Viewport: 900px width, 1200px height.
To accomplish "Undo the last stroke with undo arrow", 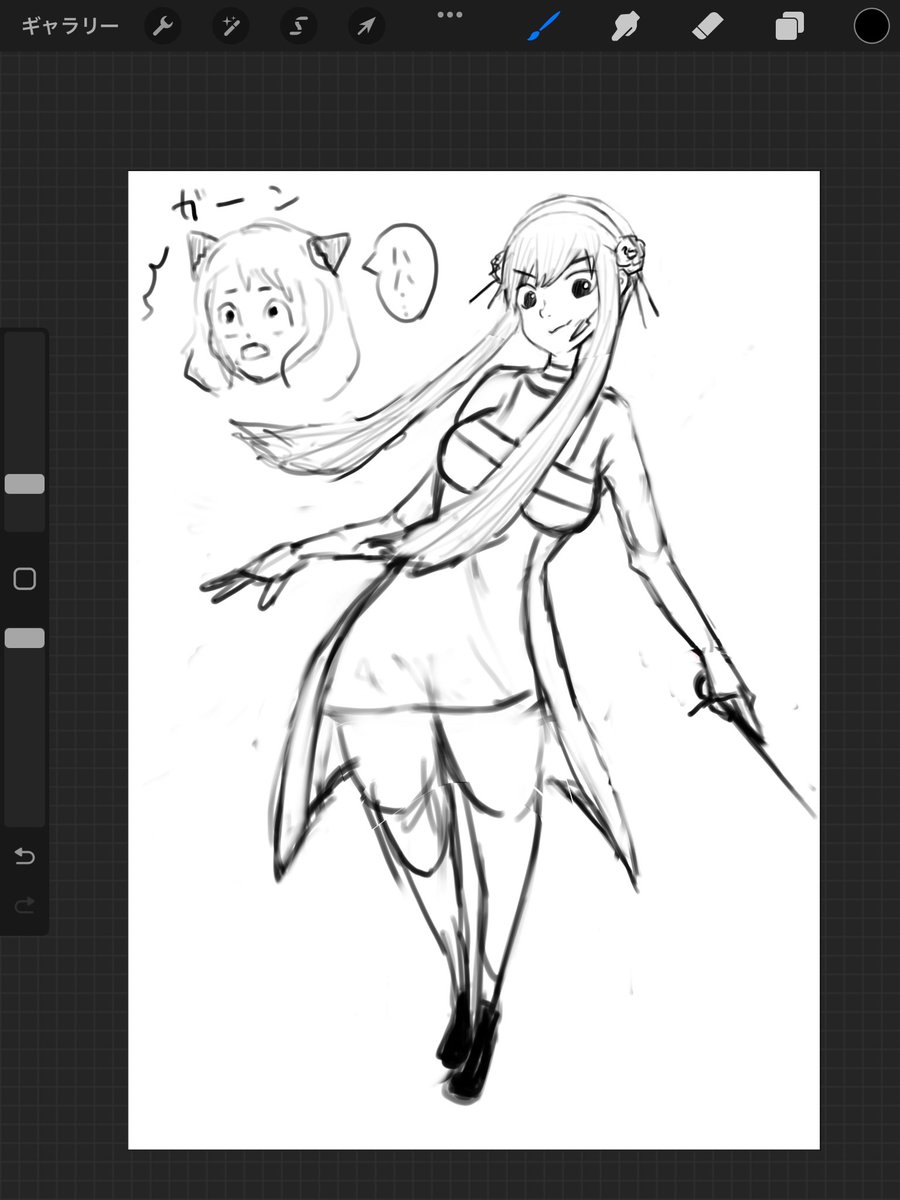I will tap(25, 856).
